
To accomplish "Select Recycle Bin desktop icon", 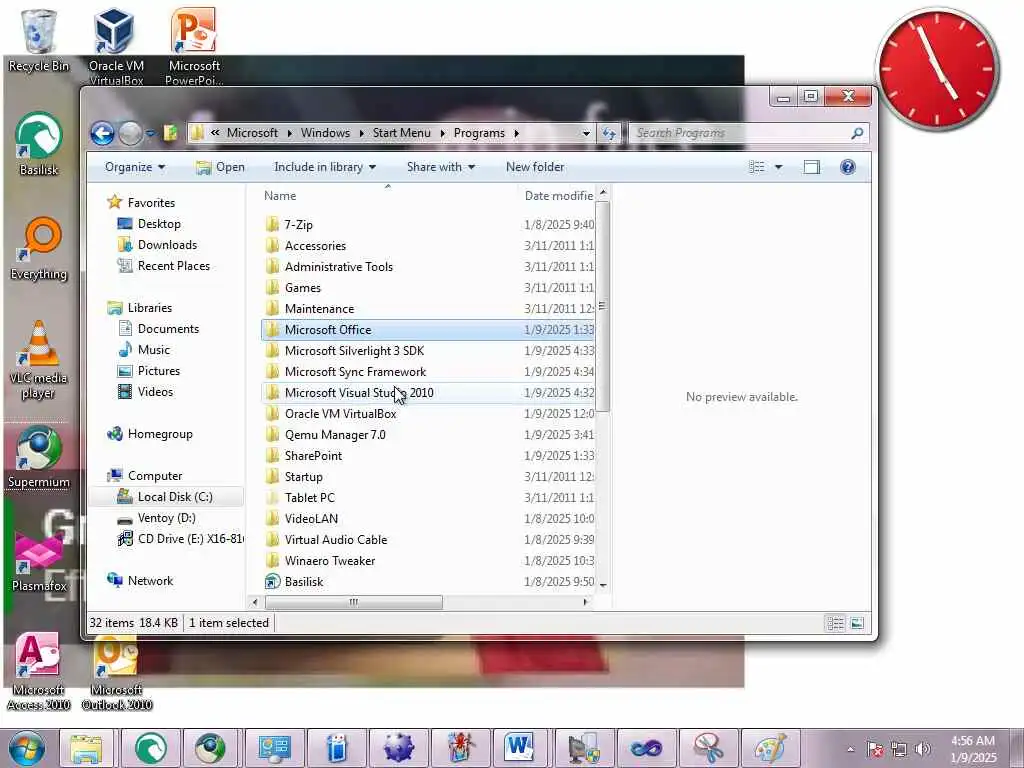I will [x=39, y=40].
